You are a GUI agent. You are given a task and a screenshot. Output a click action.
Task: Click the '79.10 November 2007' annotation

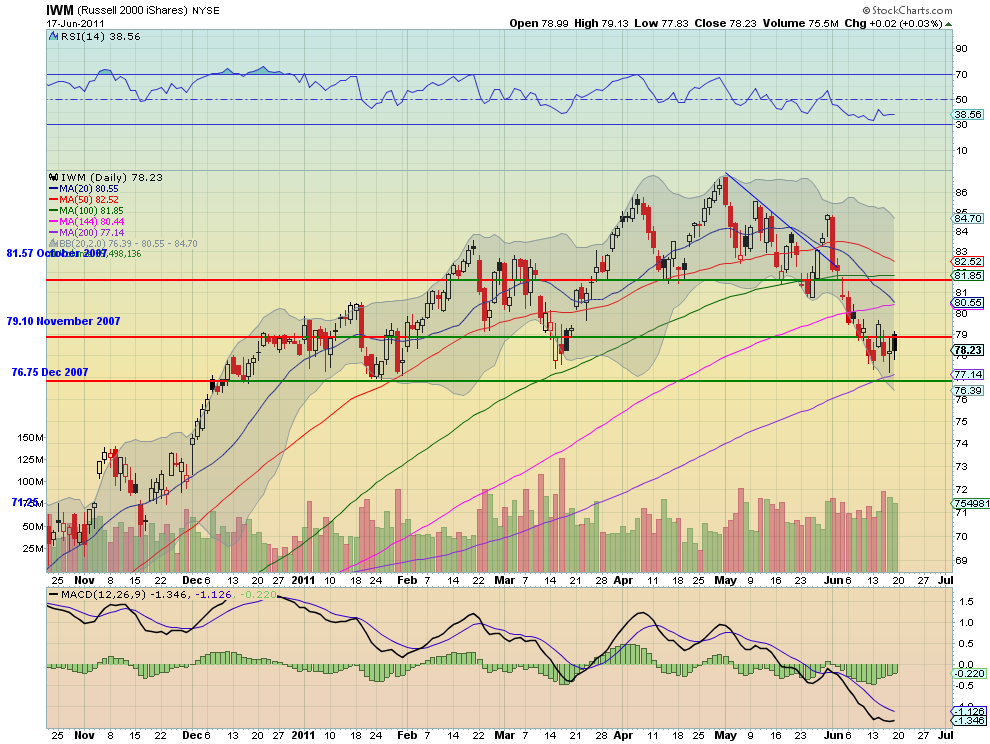pos(63,321)
